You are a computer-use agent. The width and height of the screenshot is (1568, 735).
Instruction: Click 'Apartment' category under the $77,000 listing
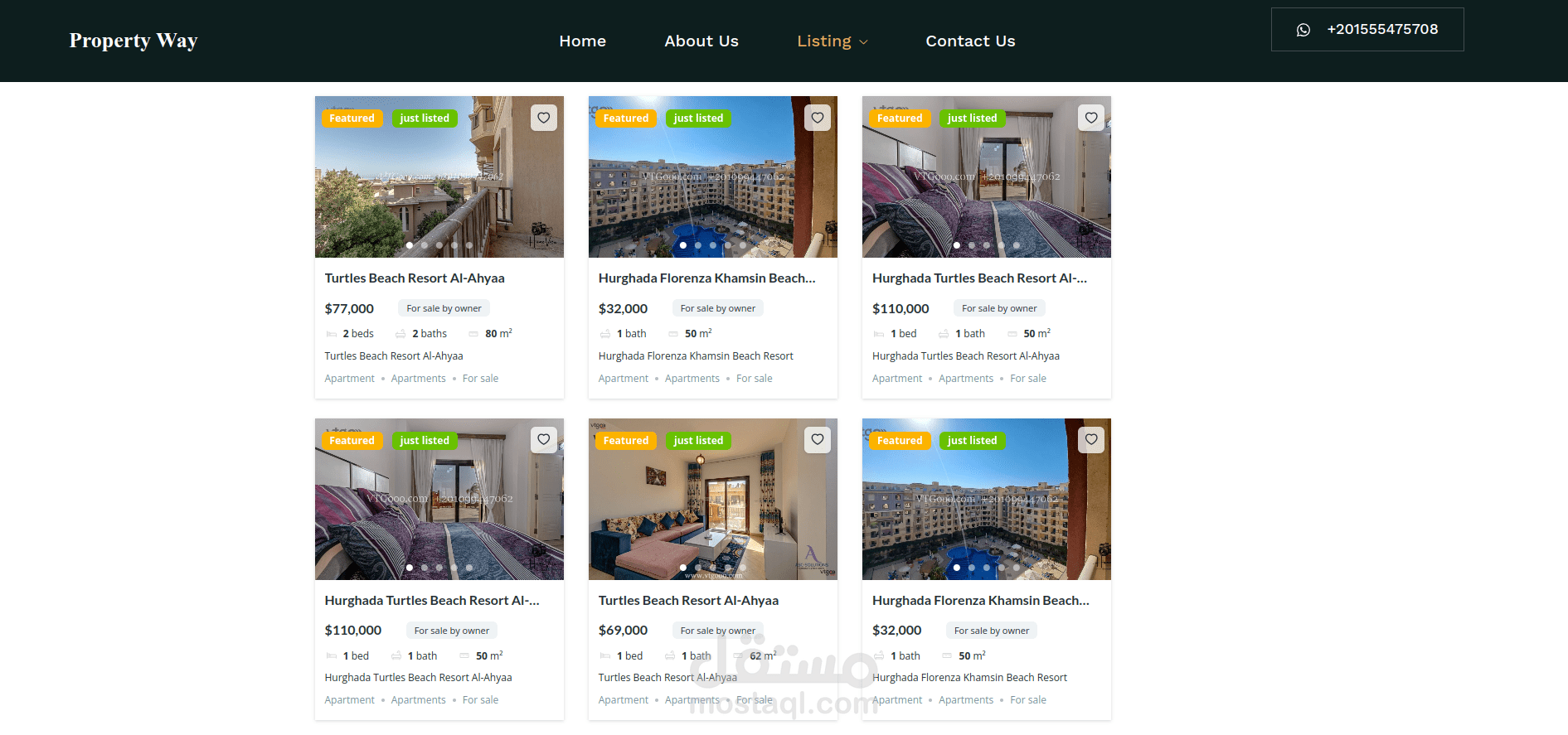350,379
